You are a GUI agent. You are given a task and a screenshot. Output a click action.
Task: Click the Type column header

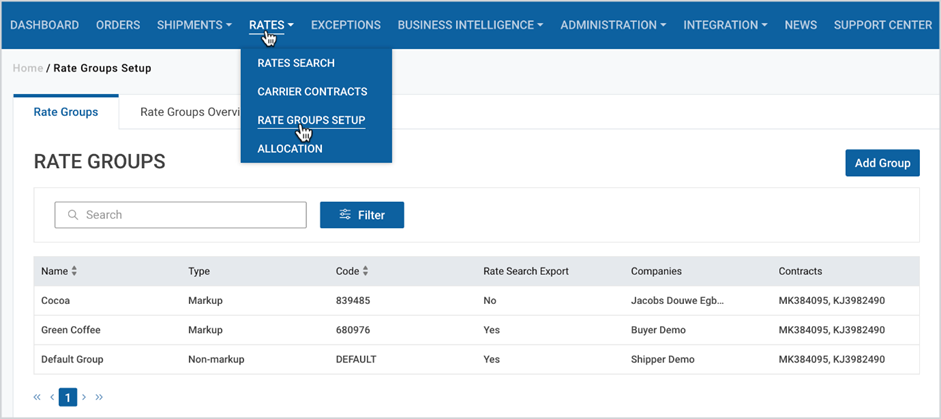[199, 271]
